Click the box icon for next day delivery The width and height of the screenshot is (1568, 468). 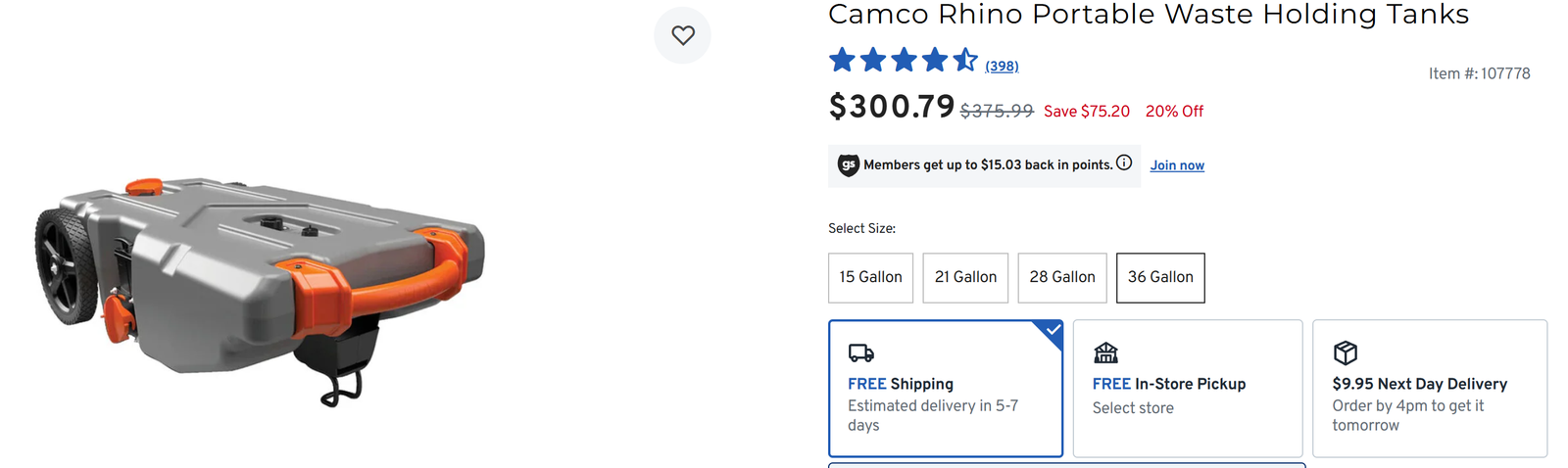tap(1346, 352)
